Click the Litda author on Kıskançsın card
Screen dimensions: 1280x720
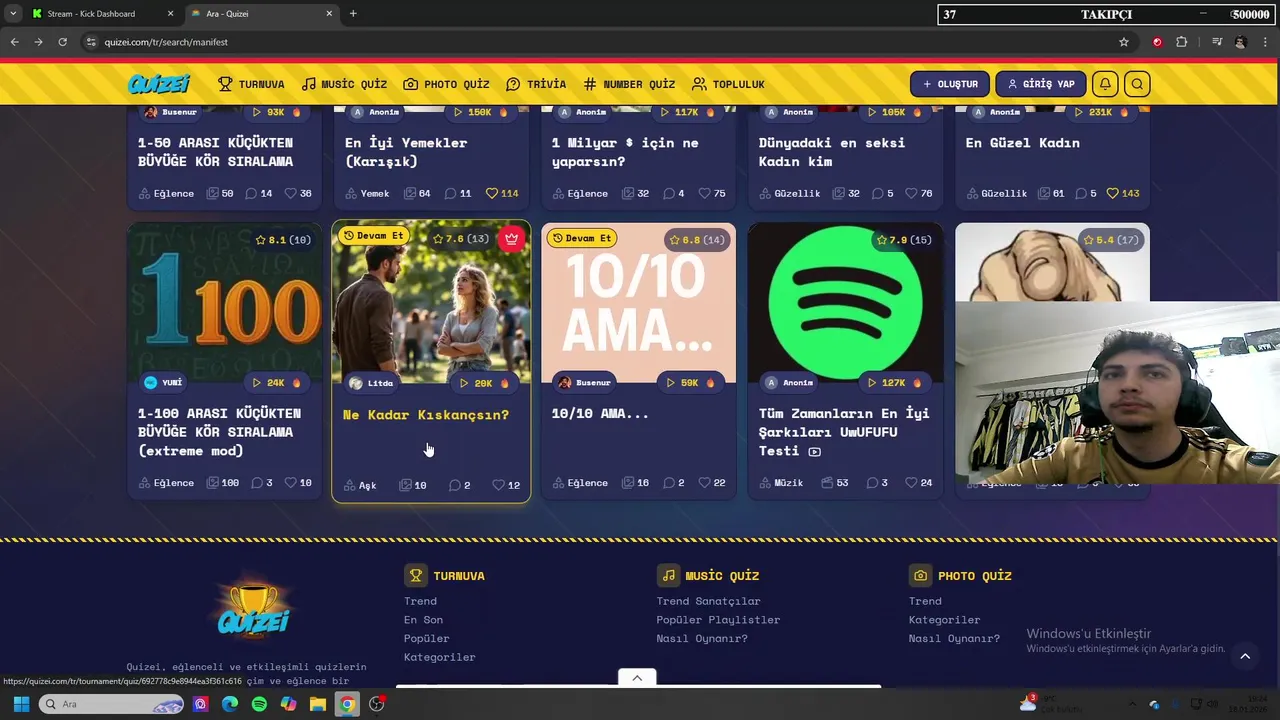tap(371, 383)
